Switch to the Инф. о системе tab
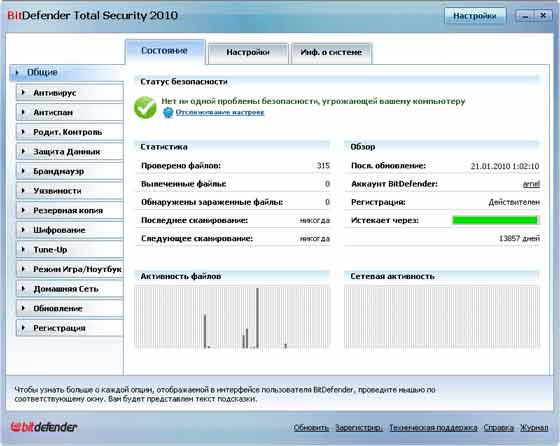Image resolution: width=560 pixels, height=446 pixels. point(331,53)
